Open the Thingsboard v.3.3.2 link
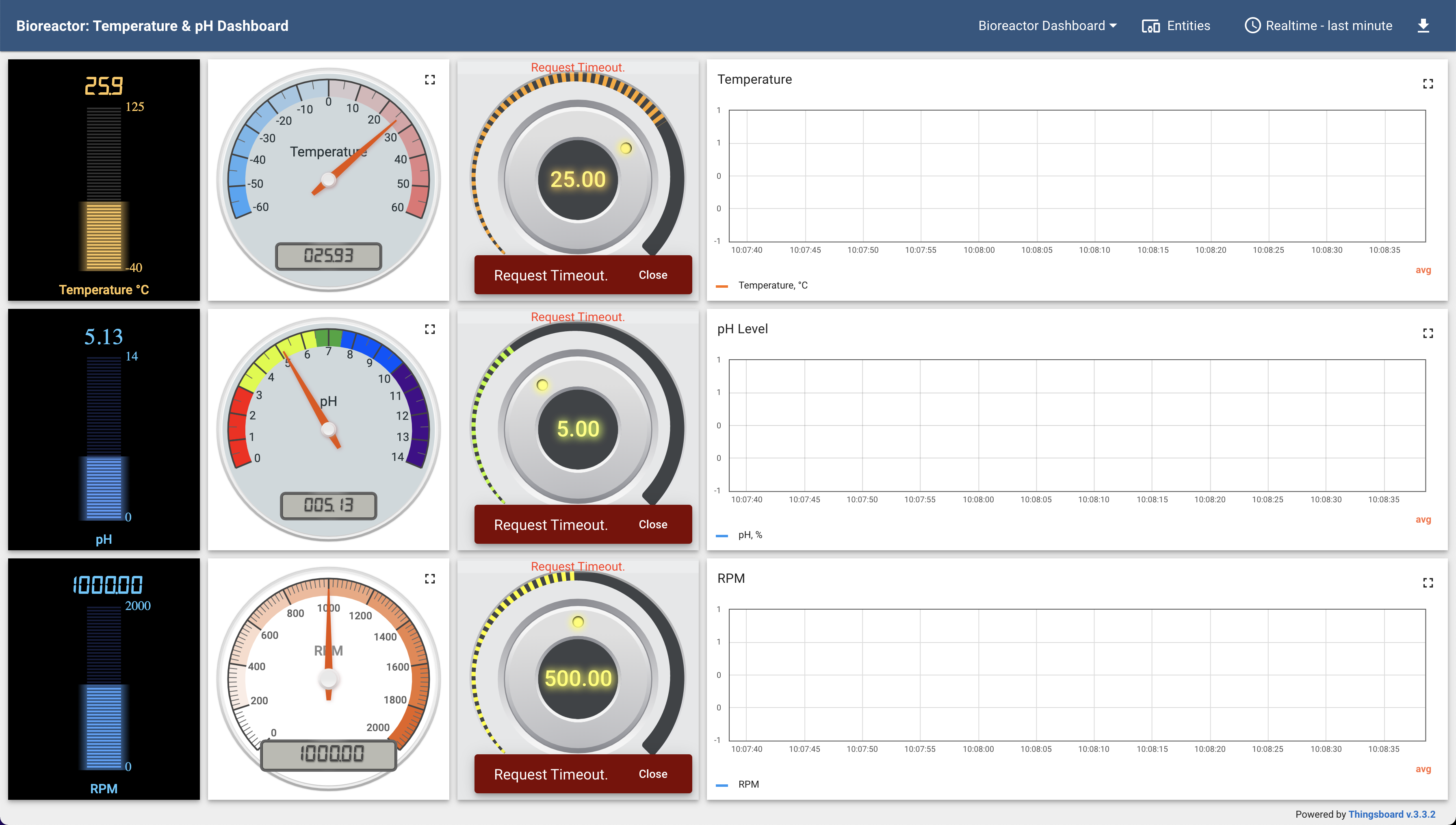1456x825 pixels. click(1391, 814)
